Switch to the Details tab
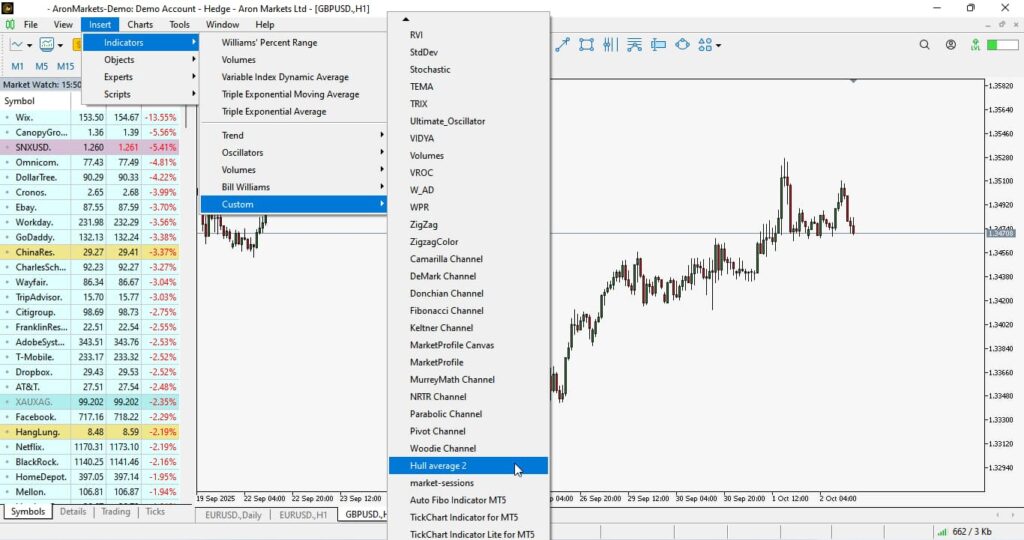This screenshot has width=1024, height=540. coord(73,512)
